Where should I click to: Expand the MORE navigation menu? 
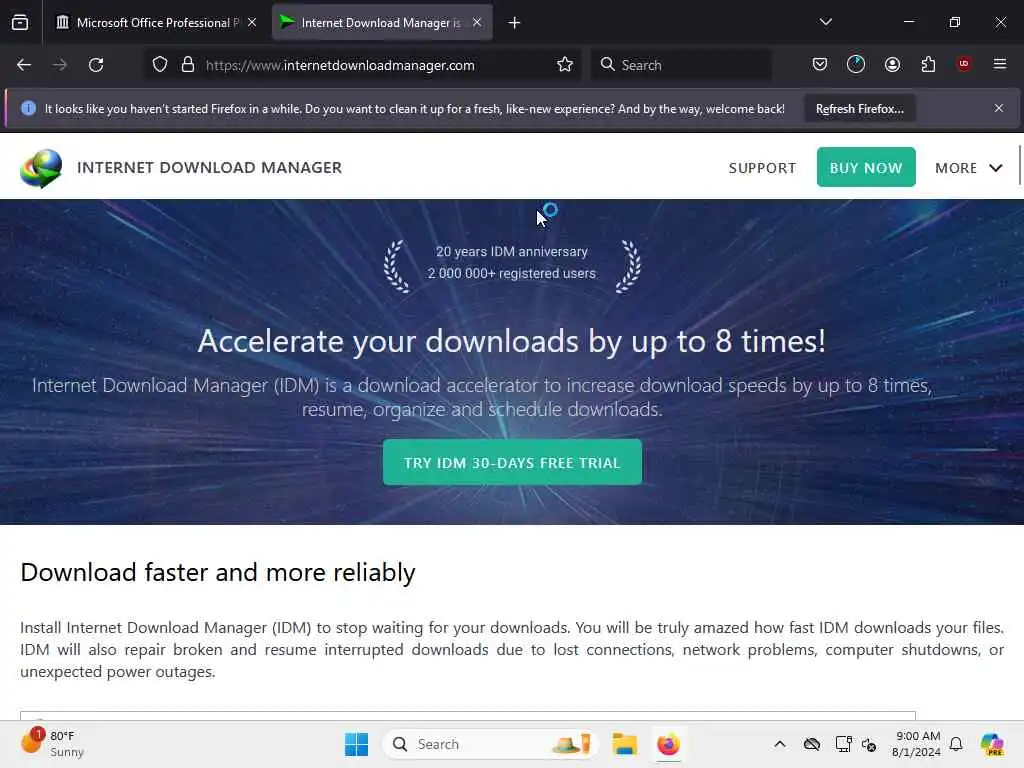[968, 168]
